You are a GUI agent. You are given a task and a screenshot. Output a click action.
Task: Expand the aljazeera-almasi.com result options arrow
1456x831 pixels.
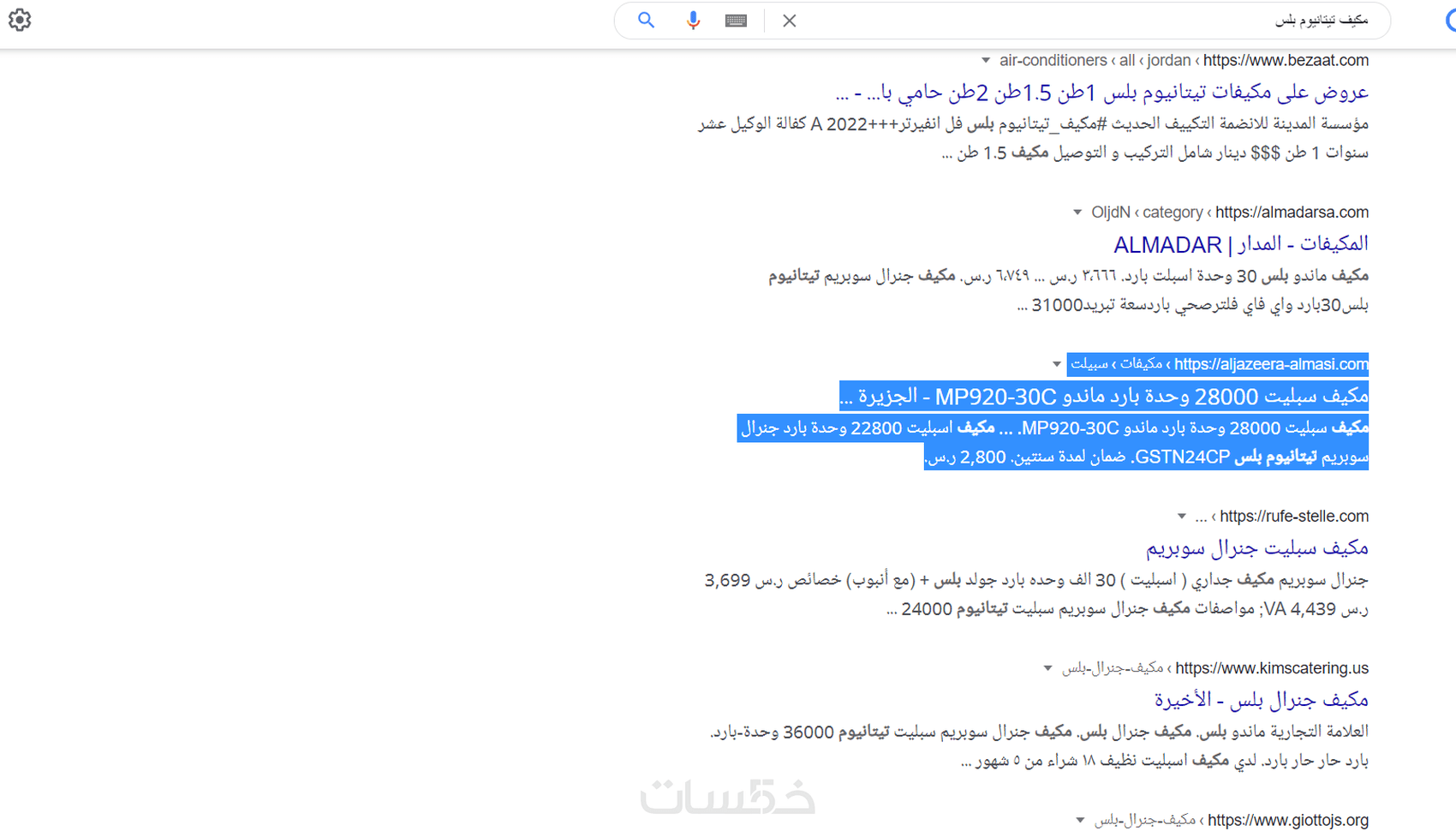[1057, 364]
